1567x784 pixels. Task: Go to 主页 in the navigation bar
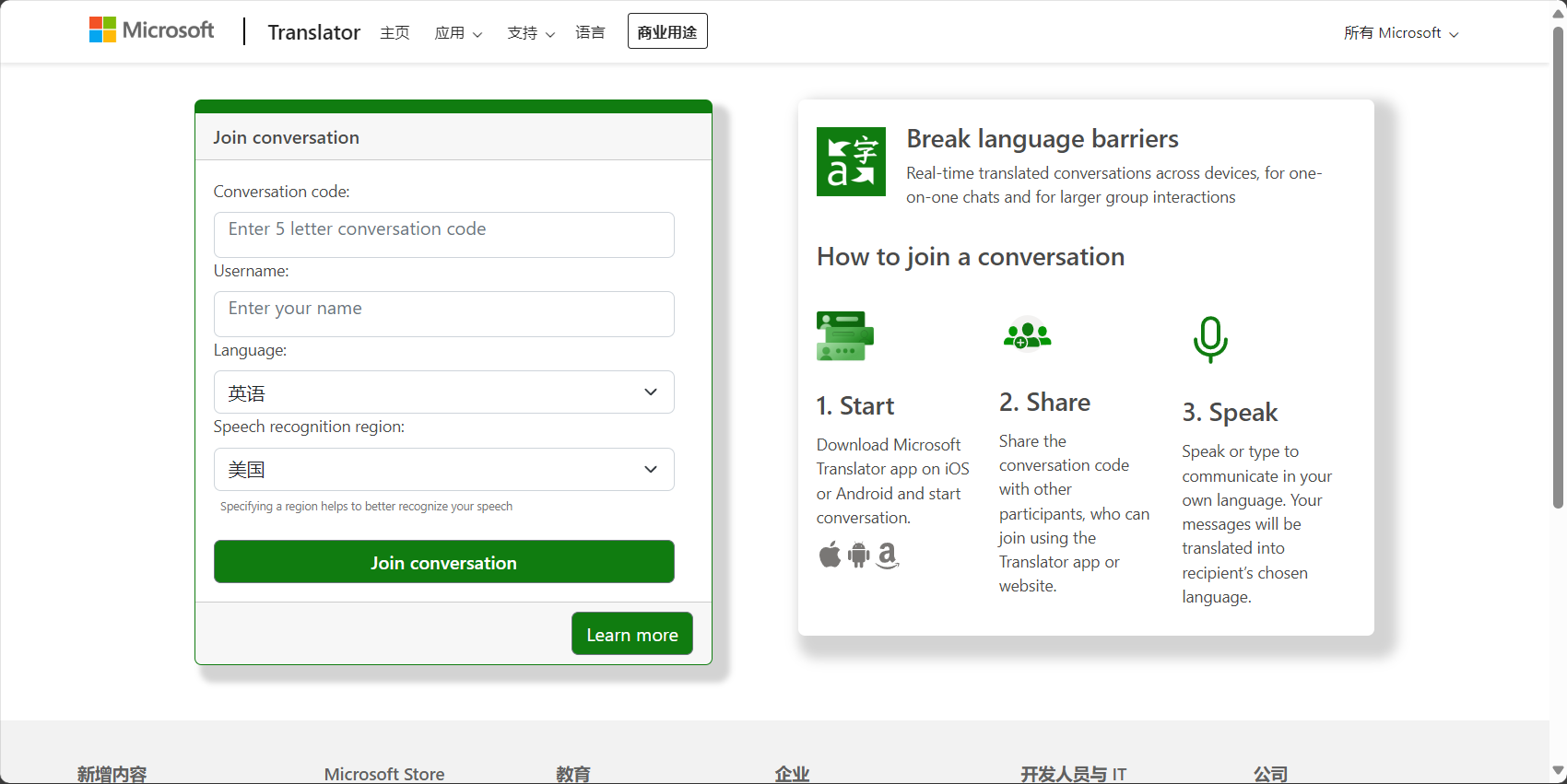pyautogui.click(x=395, y=32)
